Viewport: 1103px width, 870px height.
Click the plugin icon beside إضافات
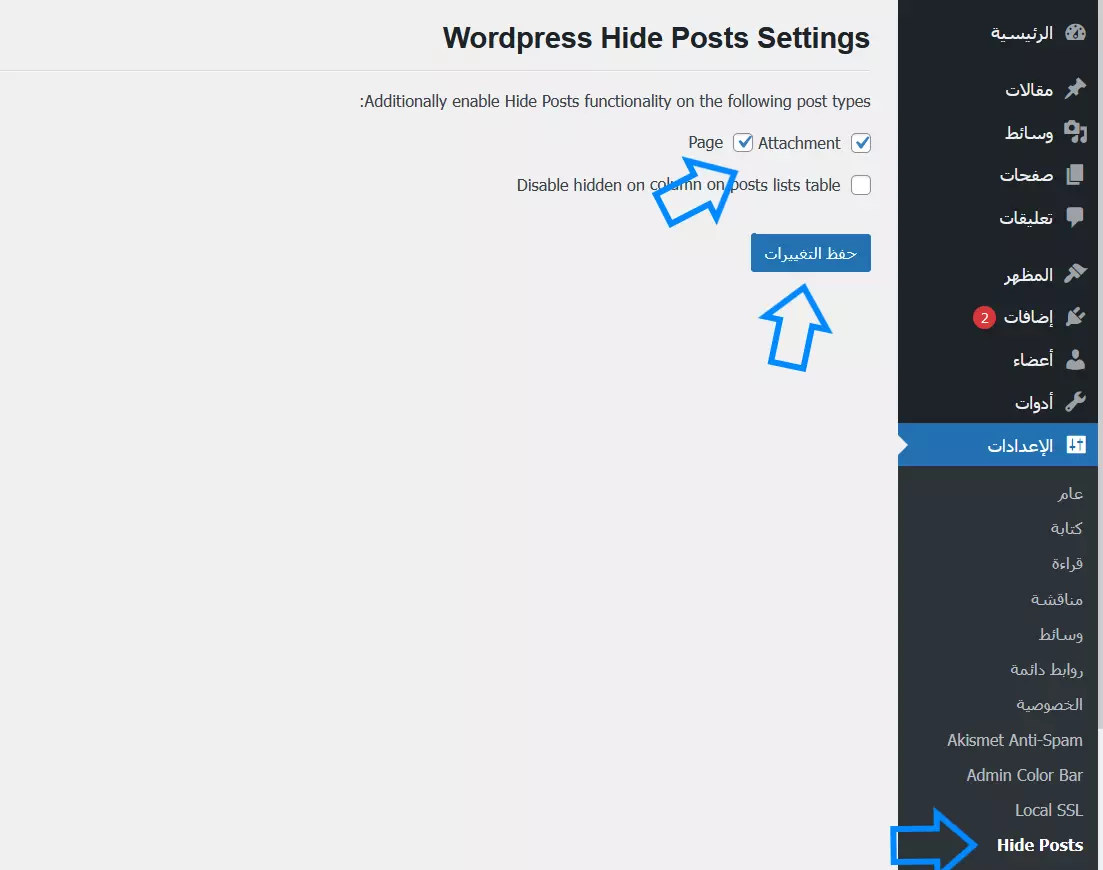(x=1075, y=316)
